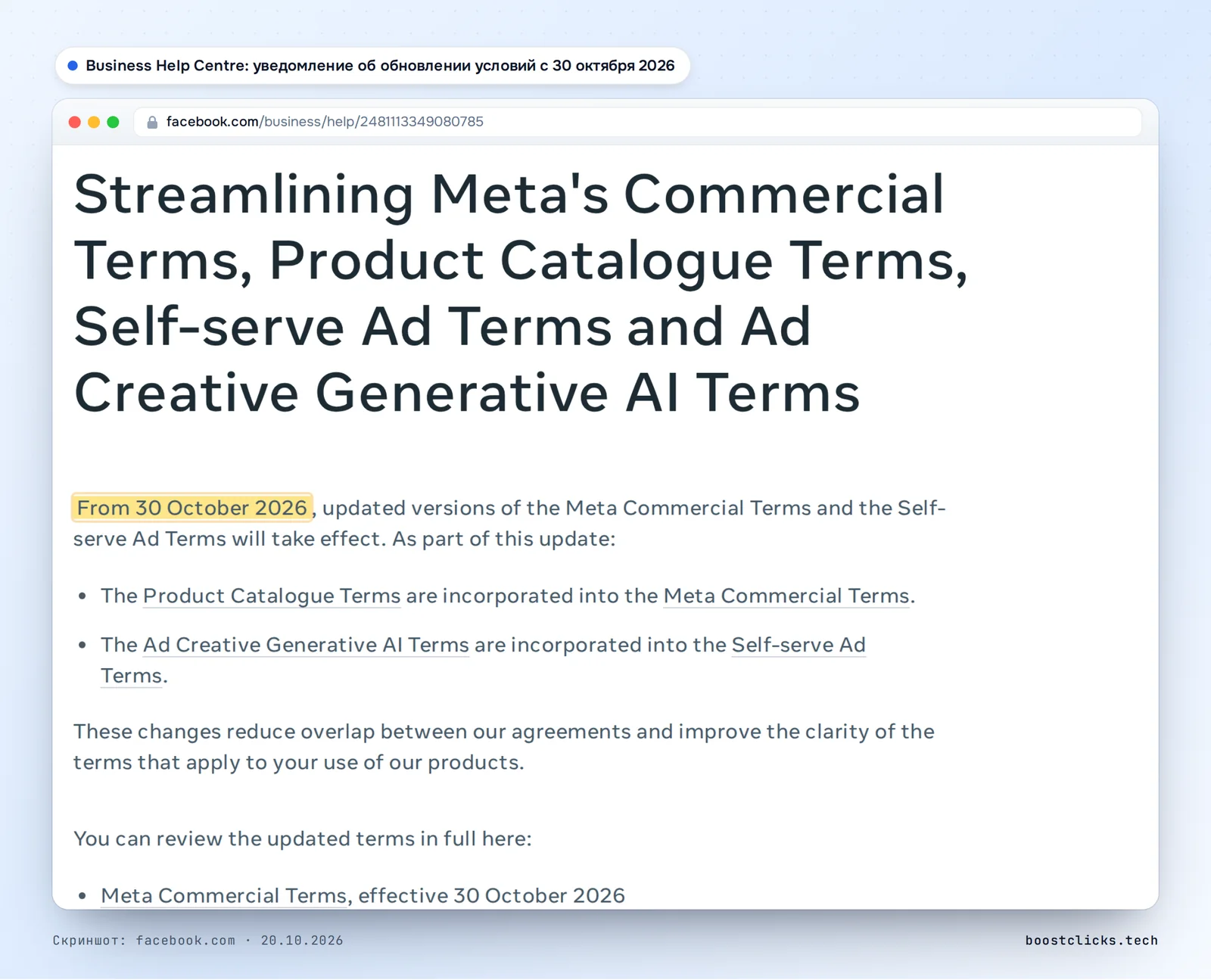Click the 'These changes reduce overlap' paragraph
The width and height of the screenshot is (1211, 980).
(504, 747)
